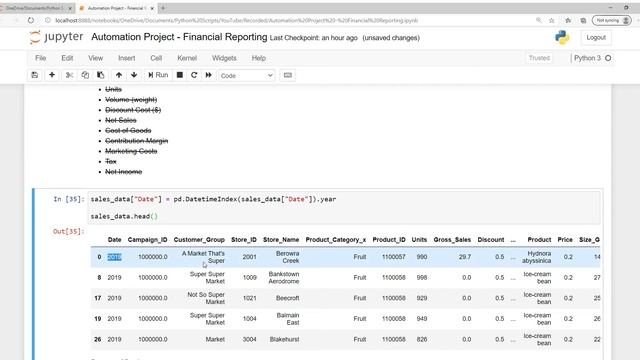This screenshot has height=360, width=640.
Task: Interrupt the kernel with the stop icon
Action: point(180,75)
